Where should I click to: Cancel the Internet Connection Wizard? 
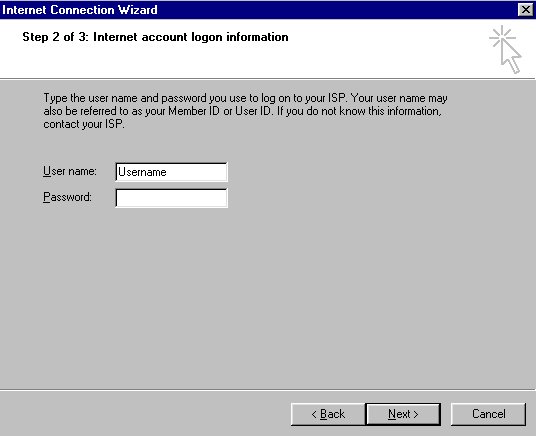[x=488, y=414]
